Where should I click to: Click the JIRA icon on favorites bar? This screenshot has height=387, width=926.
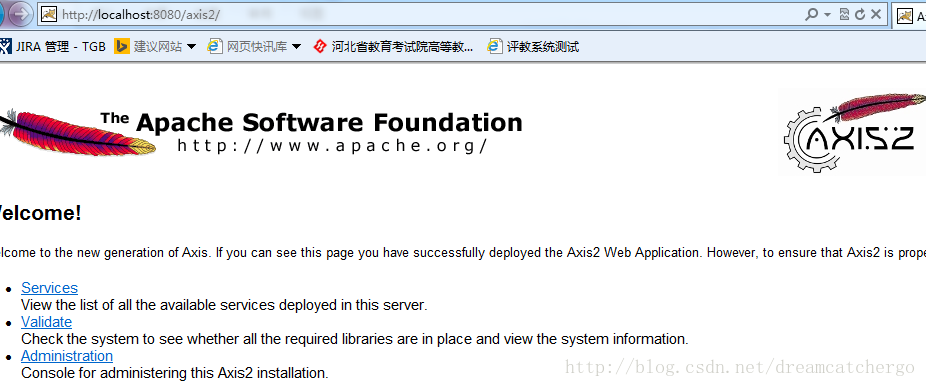tap(5, 46)
